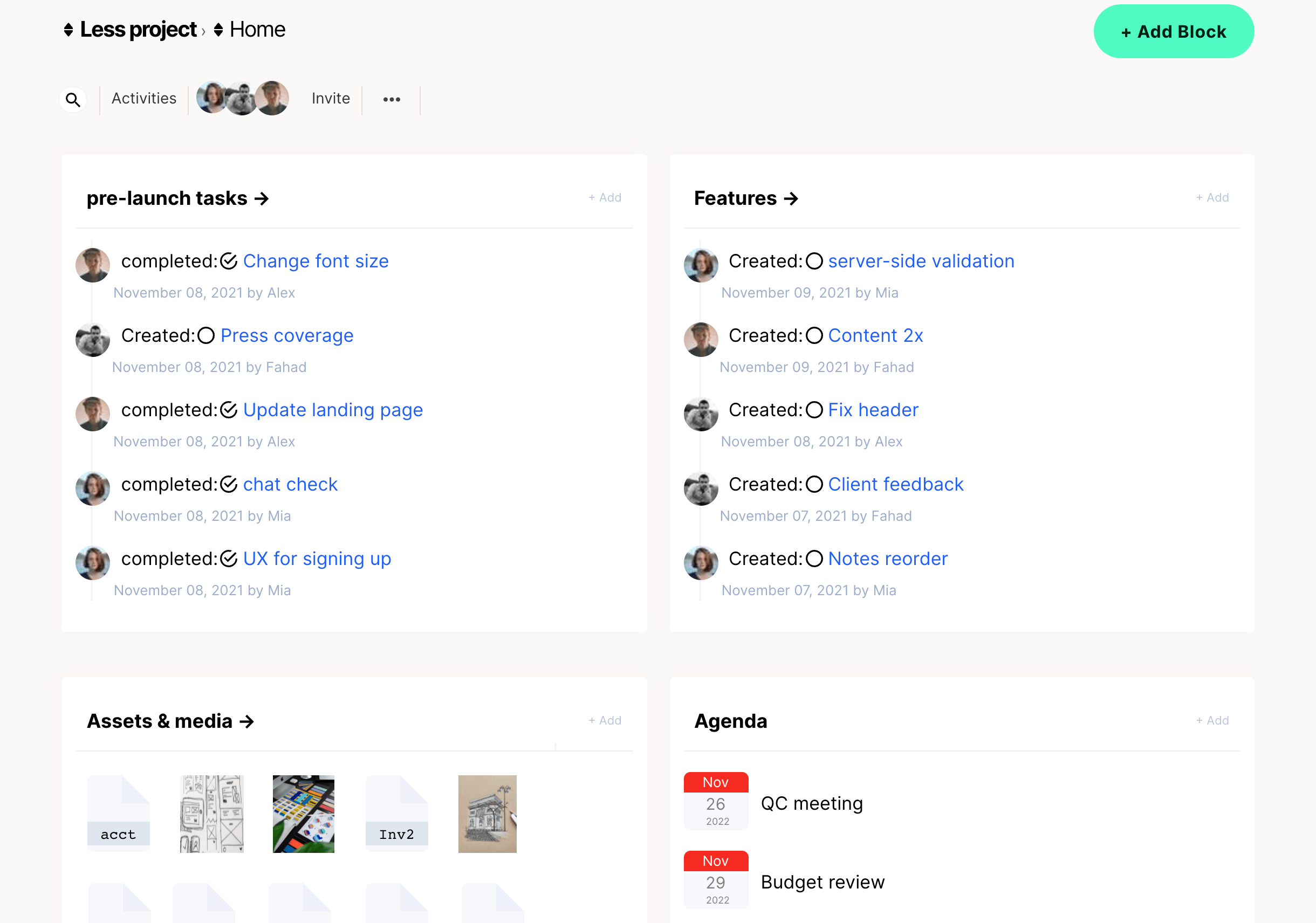Toggle the completed checkmark on chat check
Viewport: 1316px width, 923px height.
228,484
